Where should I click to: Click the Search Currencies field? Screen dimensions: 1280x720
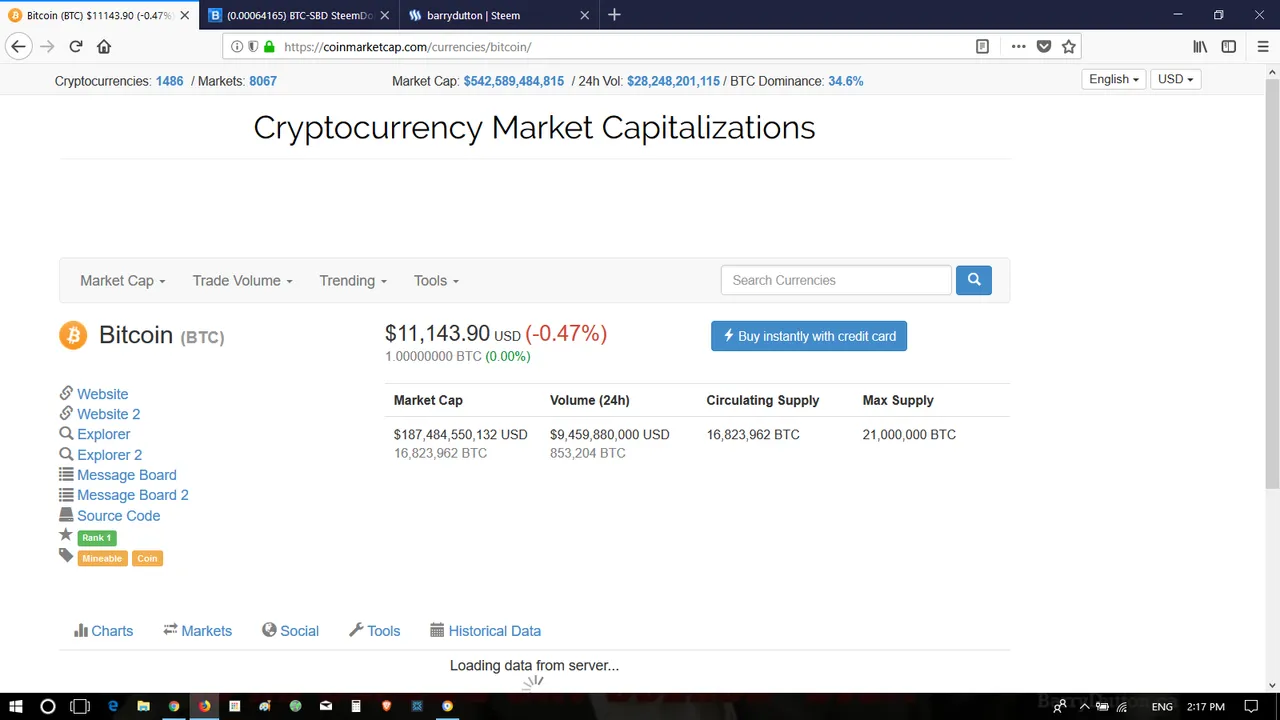pyautogui.click(x=836, y=280)
